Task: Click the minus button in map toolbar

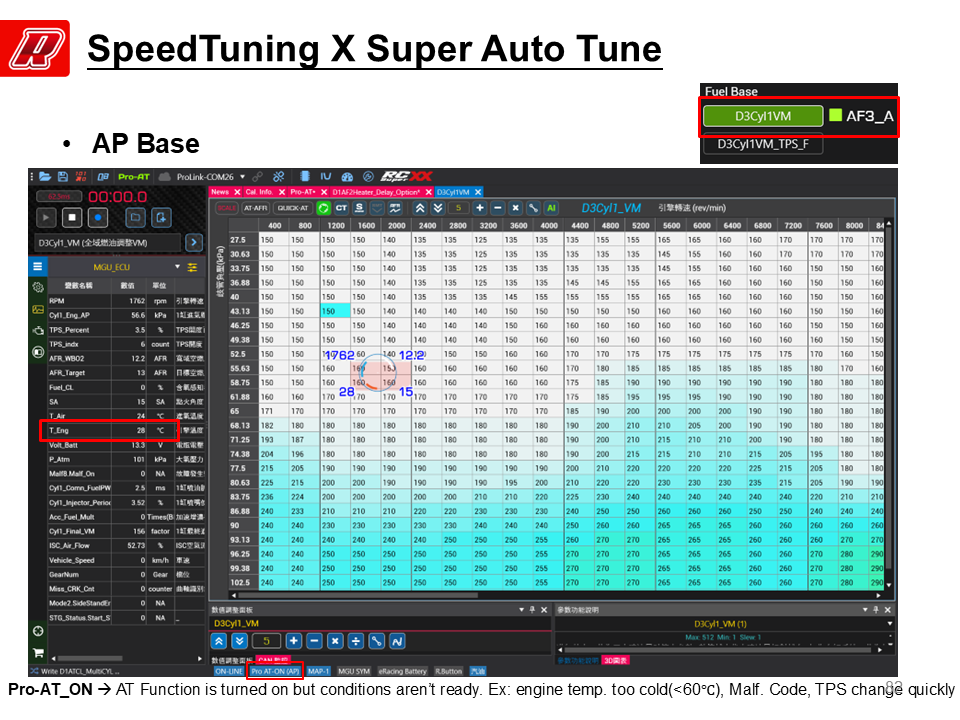Action: point(497,208)
